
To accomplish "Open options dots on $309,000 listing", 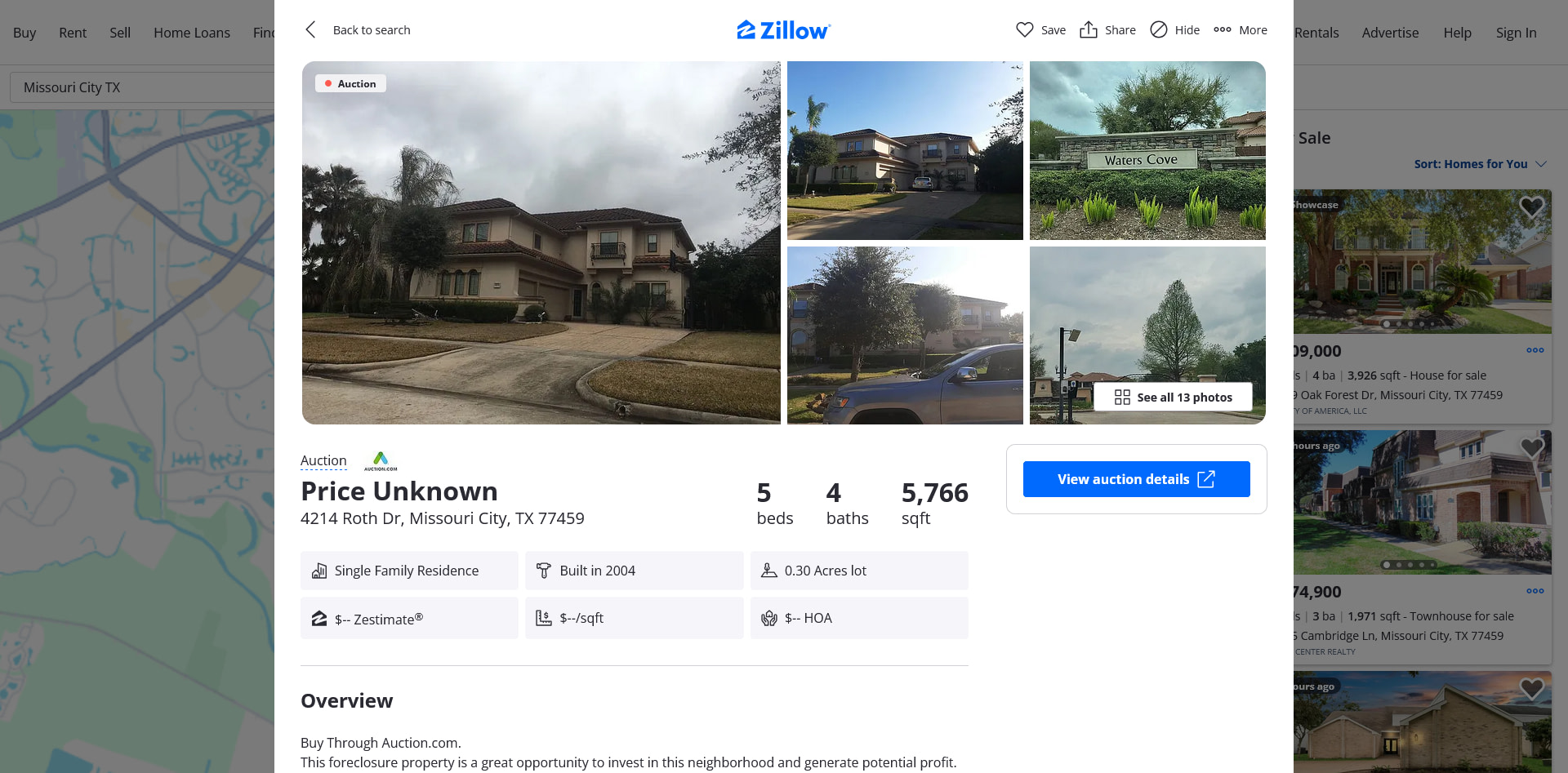I will pyautogui.click(x=1535, y=350).
